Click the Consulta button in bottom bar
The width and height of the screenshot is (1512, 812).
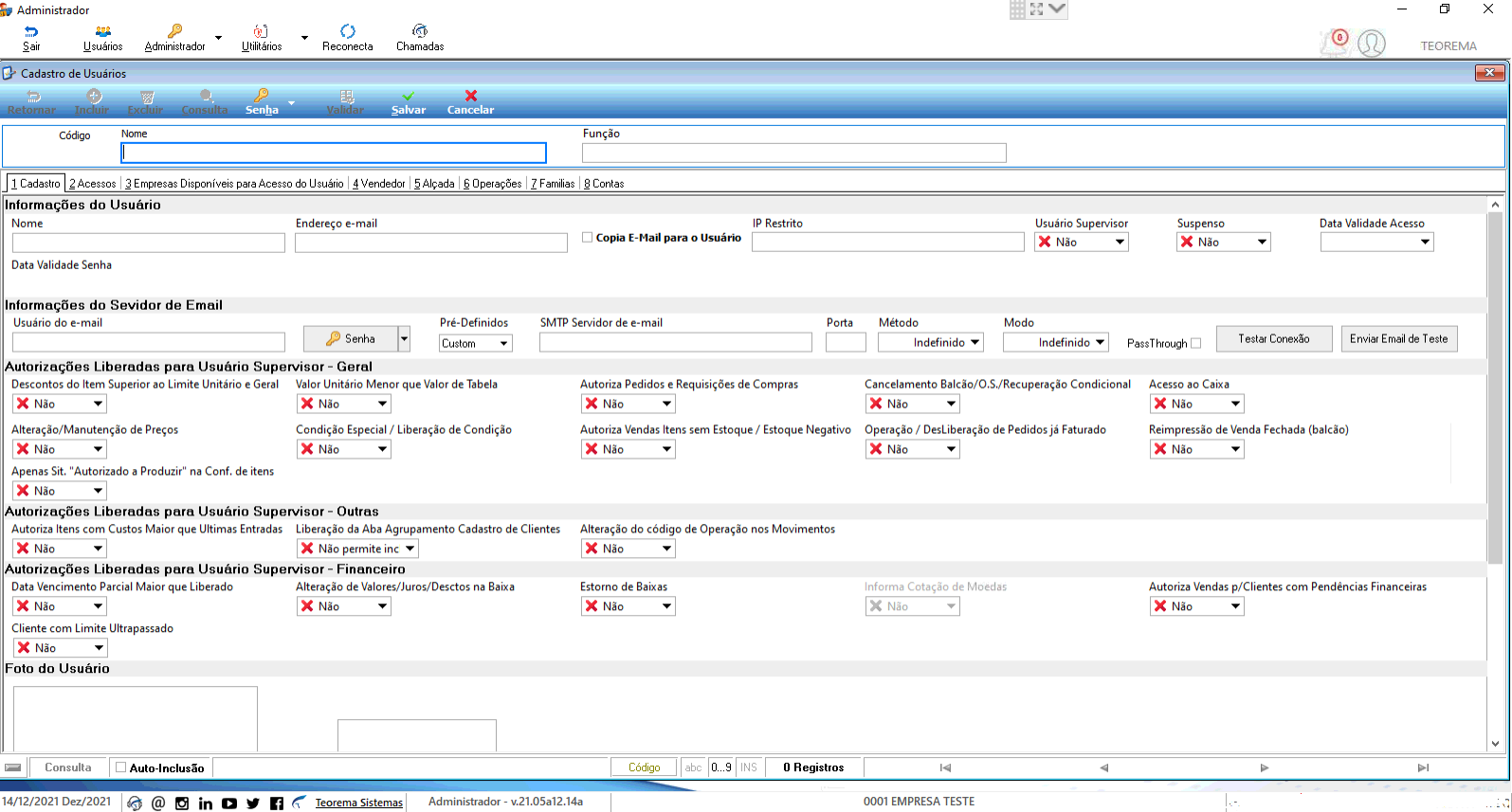coord(68,768)
